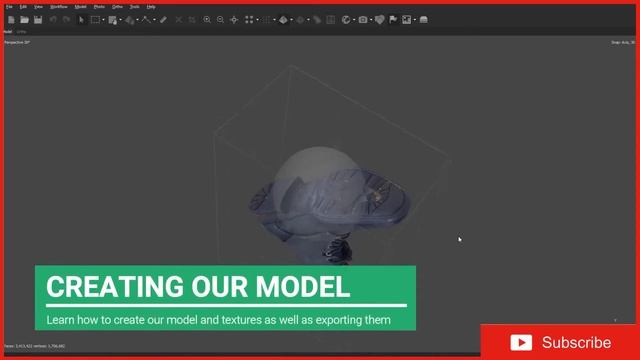Select the Navigation arrow tool

(81, 20)
